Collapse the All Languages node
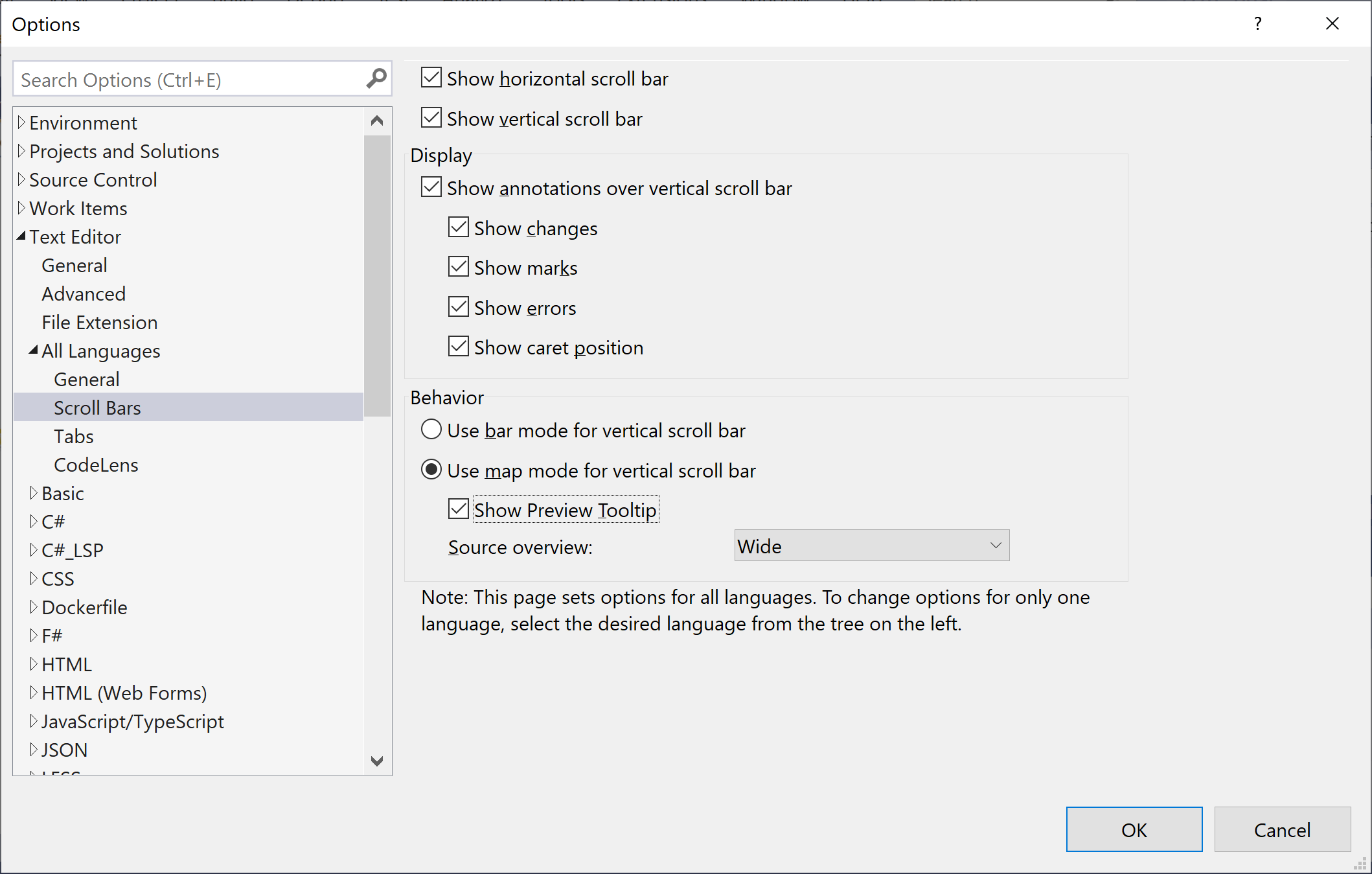 [x=34, y=351]
